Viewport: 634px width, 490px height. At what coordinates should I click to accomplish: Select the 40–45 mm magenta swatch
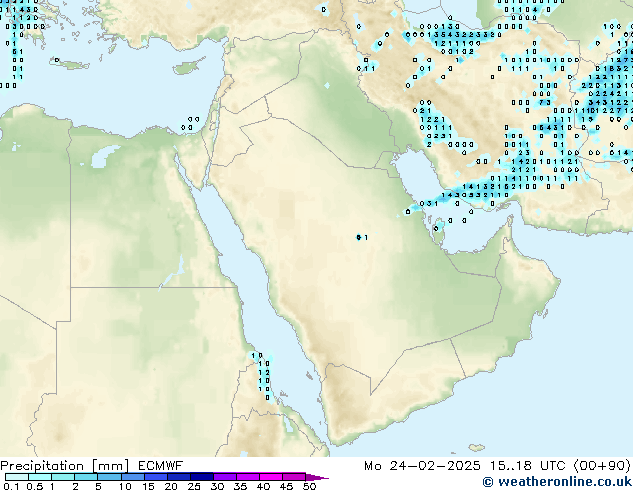(x=271, y=477)
